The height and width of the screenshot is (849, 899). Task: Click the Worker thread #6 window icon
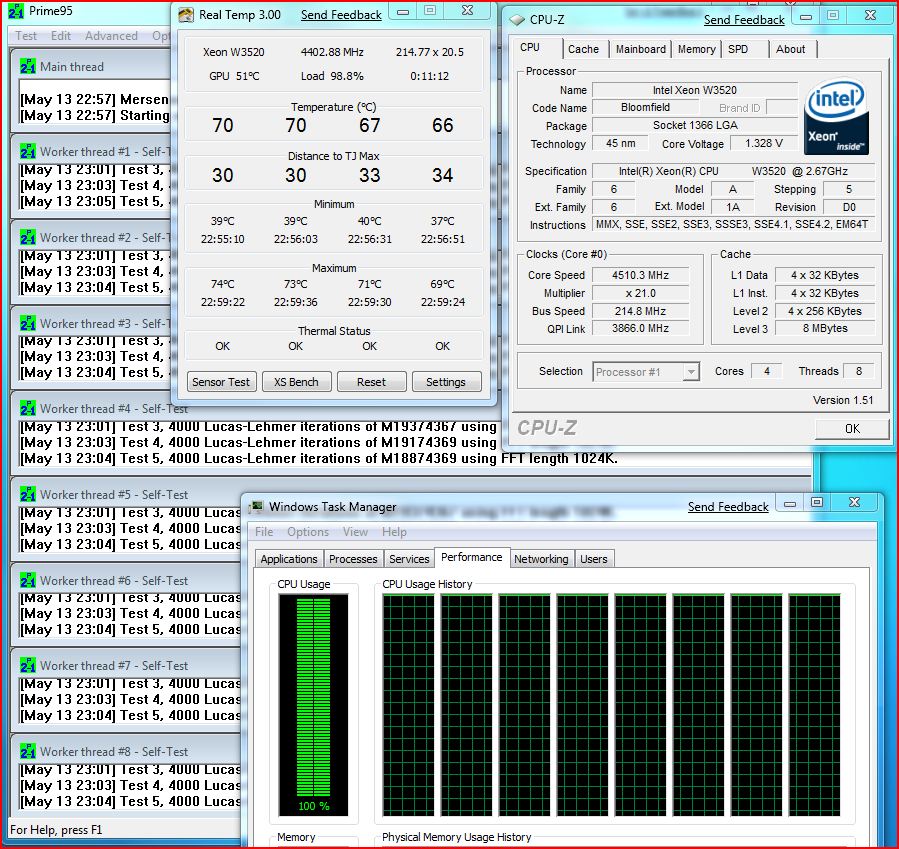[28, 580]
